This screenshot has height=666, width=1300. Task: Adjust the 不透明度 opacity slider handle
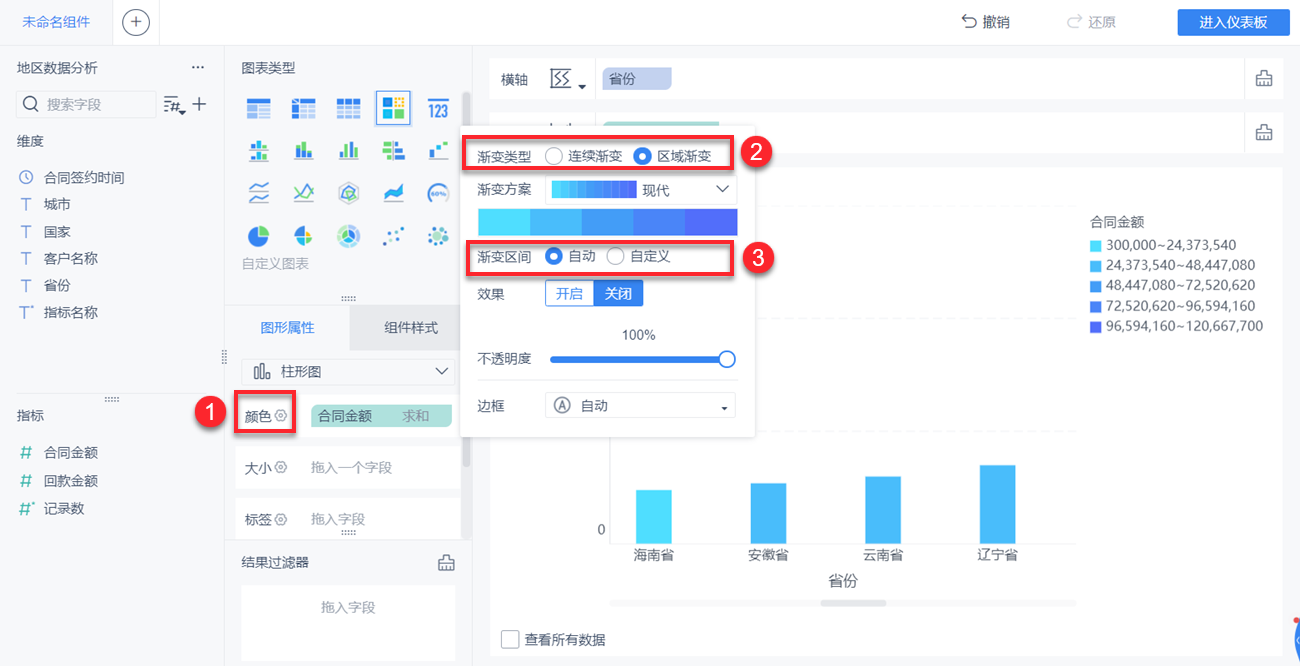727,359
